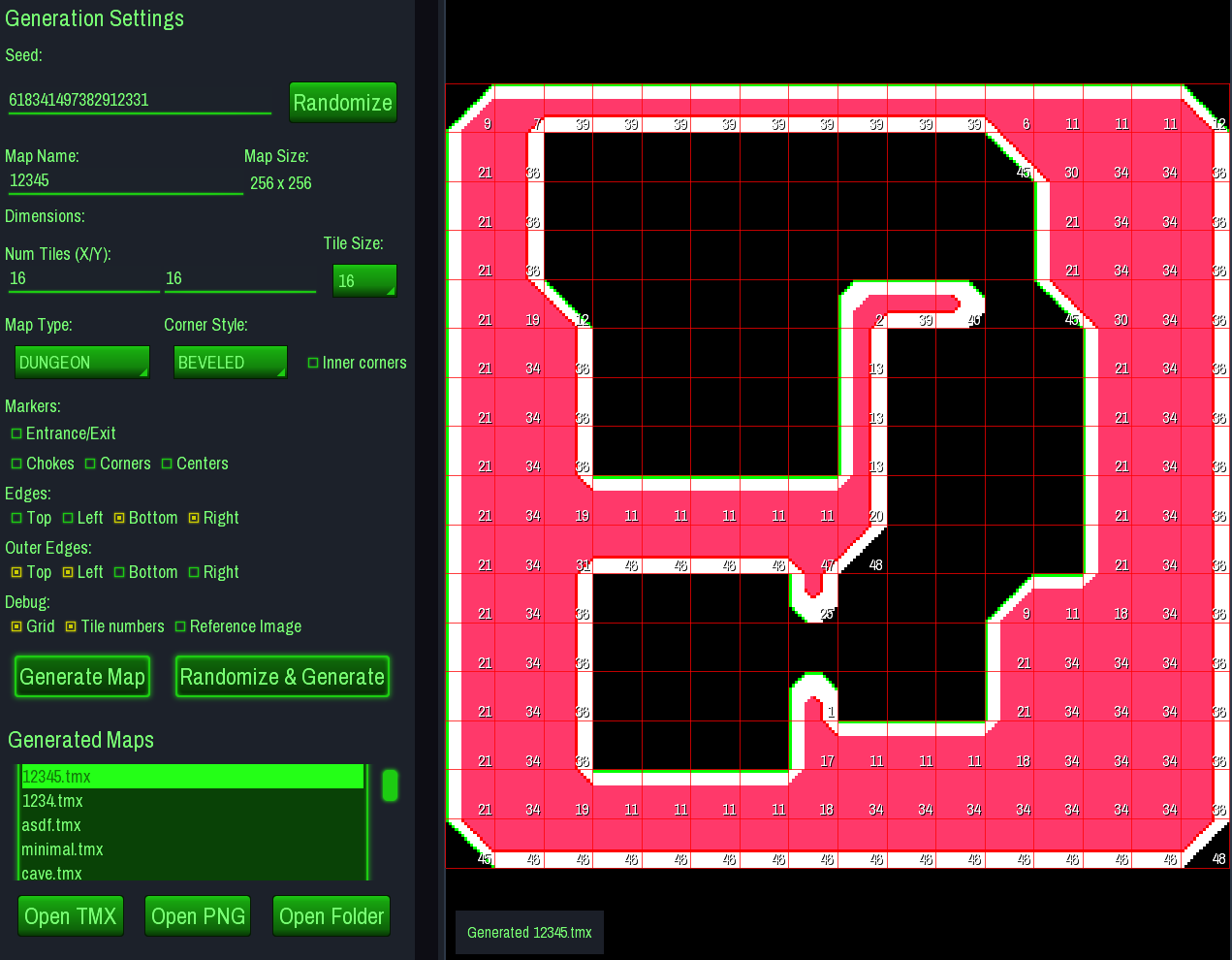The height and width of the screenshot is (960, 1232).
Task: Click the Num Tiles Y field
Action: tap(240, 279)
